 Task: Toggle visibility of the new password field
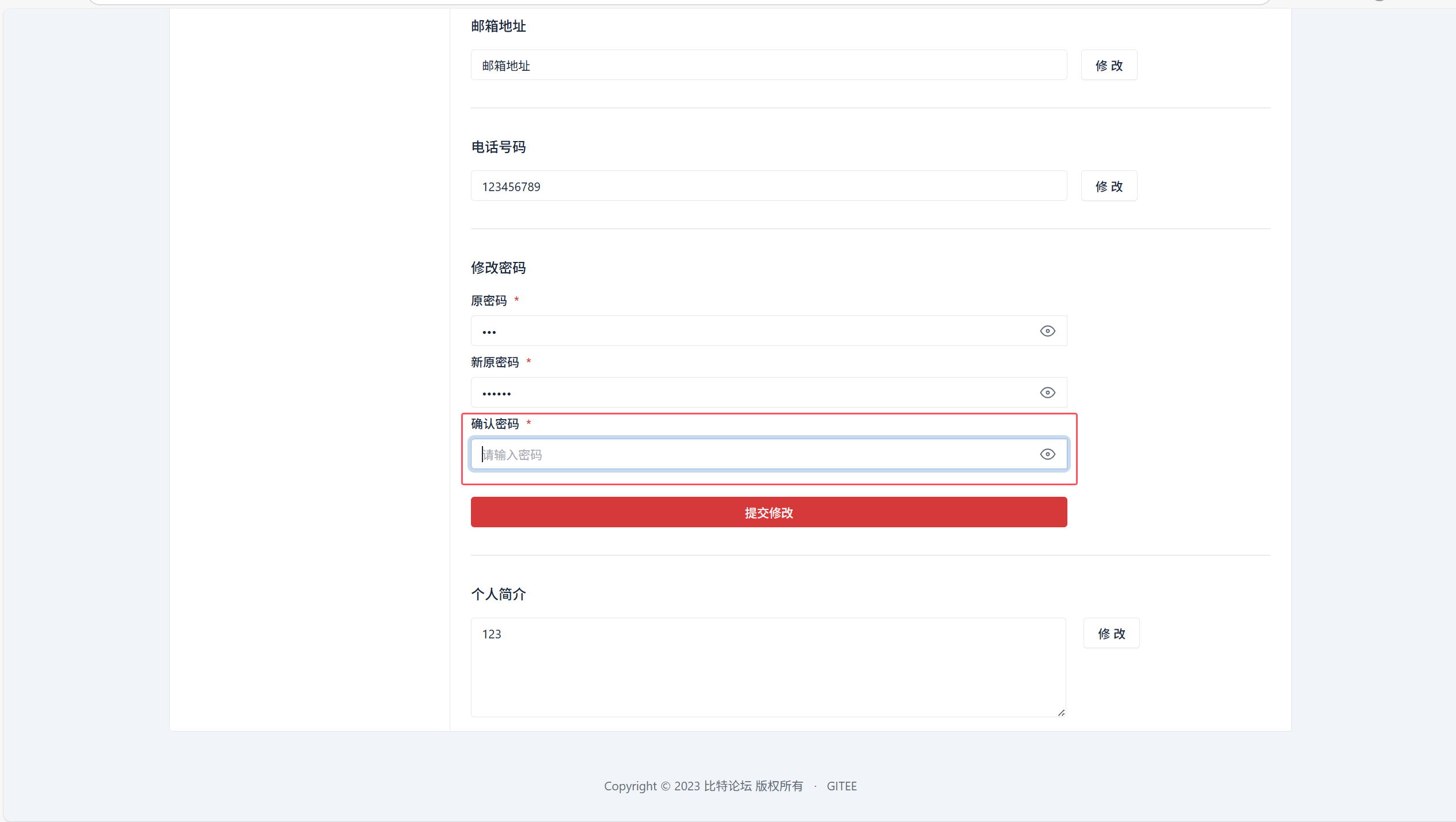click(1047, 393)
